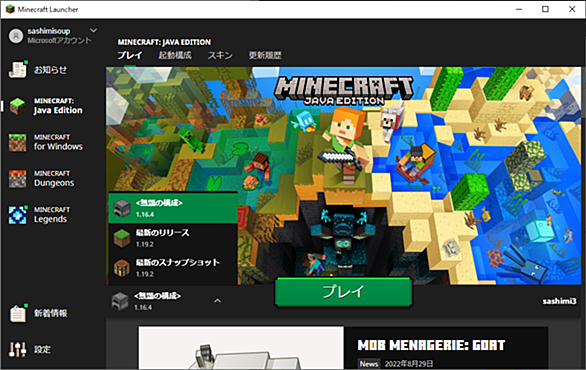Open 新着情報 clipboard icon
Screen dimensions: 586x370
[18, 313]
